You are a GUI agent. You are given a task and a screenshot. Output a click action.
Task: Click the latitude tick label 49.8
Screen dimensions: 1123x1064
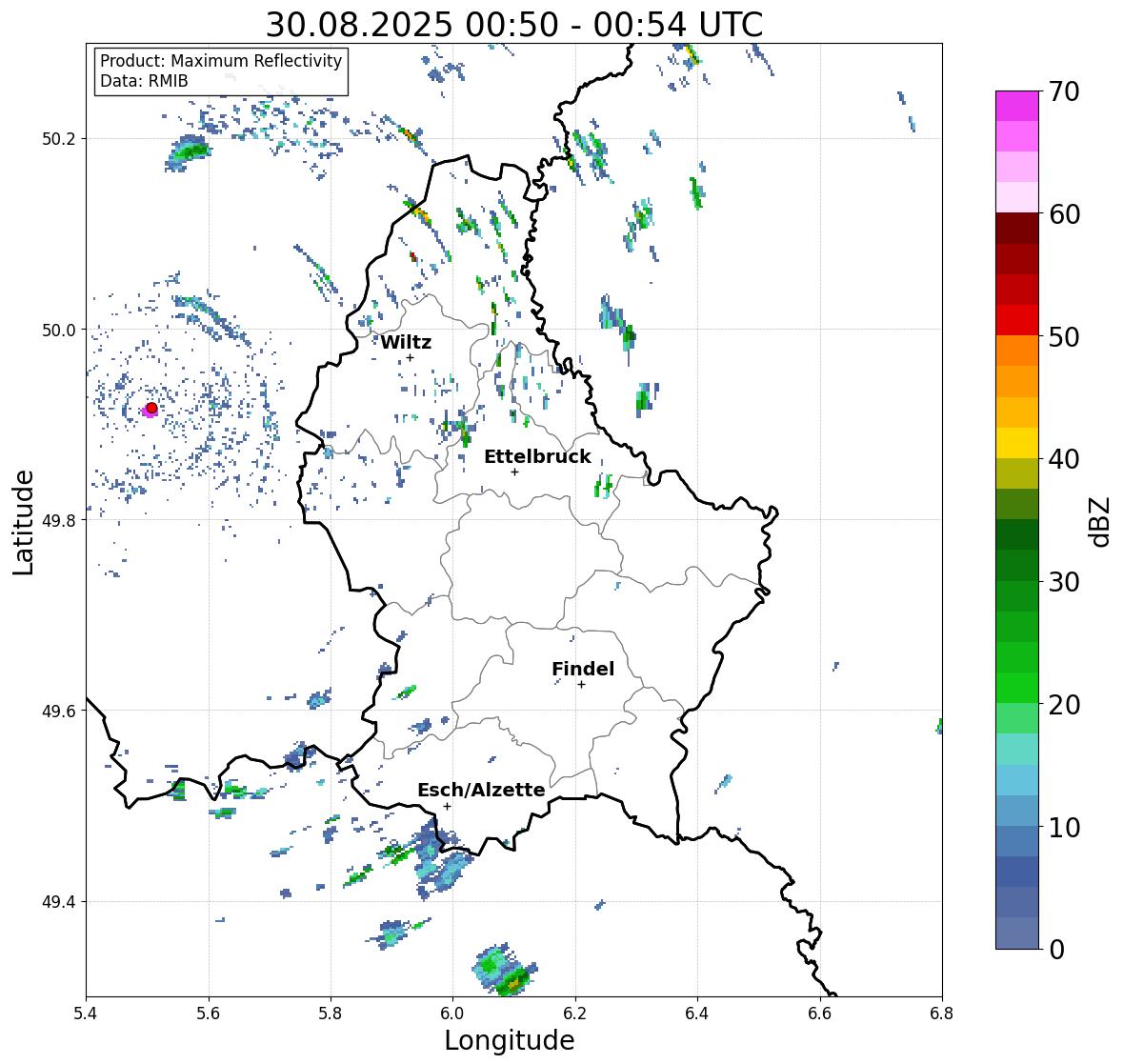tap(59, 520)
